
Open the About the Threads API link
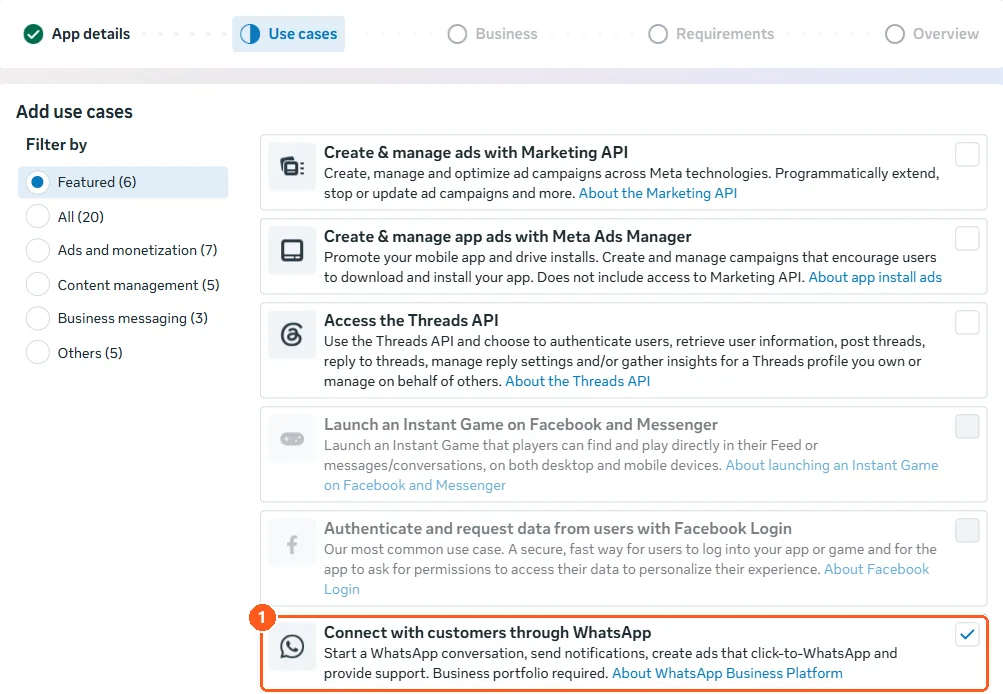click(578, 381)
